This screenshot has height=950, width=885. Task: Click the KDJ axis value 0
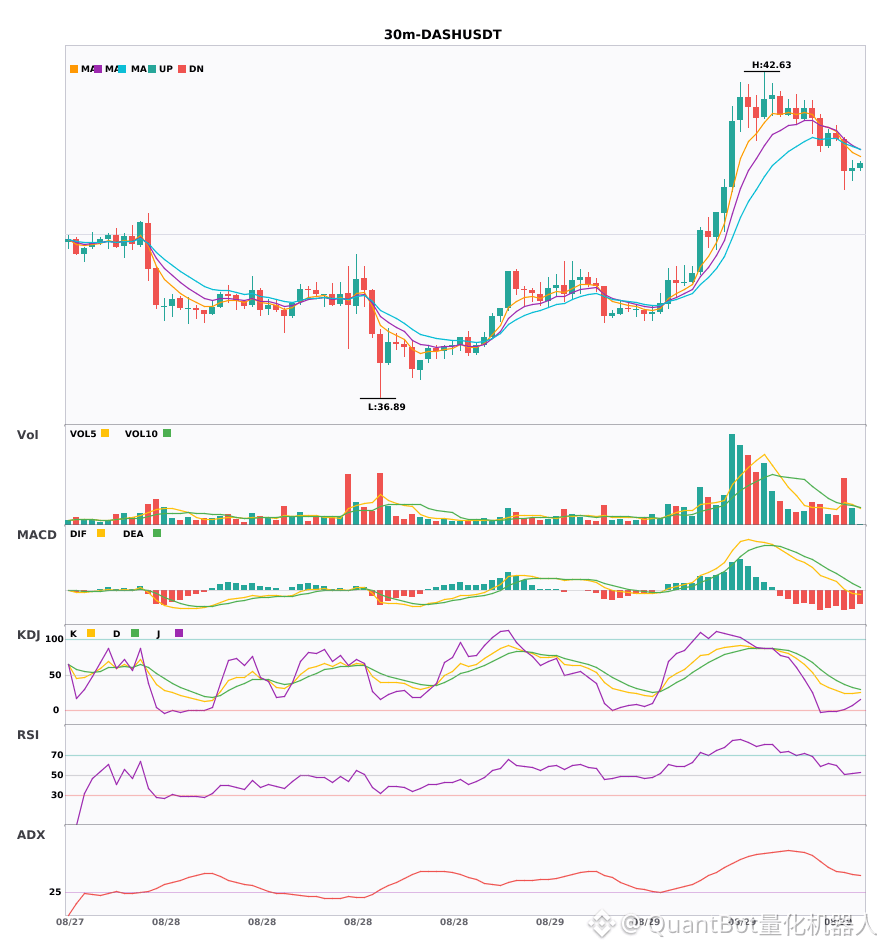[x=56, y=710]
